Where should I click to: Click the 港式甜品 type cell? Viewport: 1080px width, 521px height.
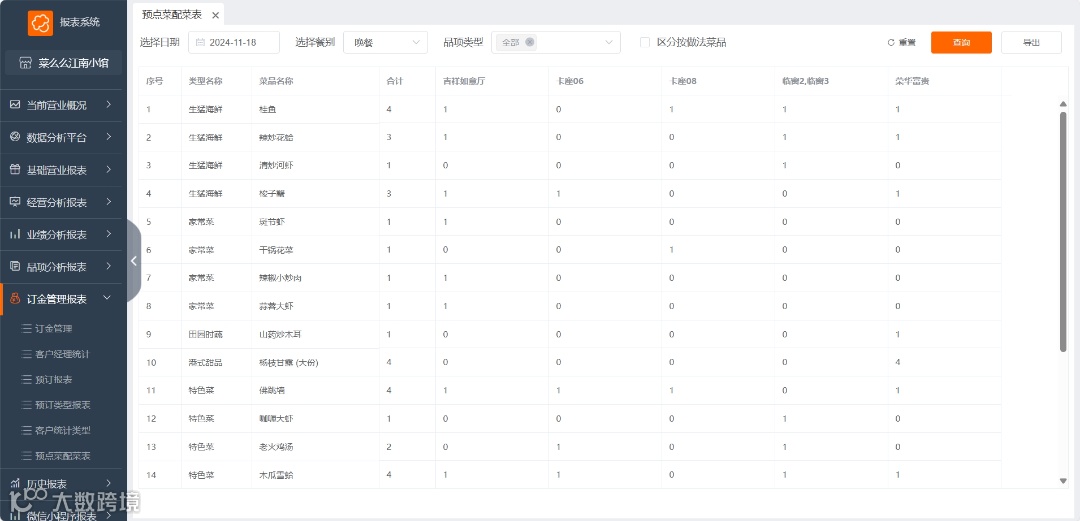(205, 362)
